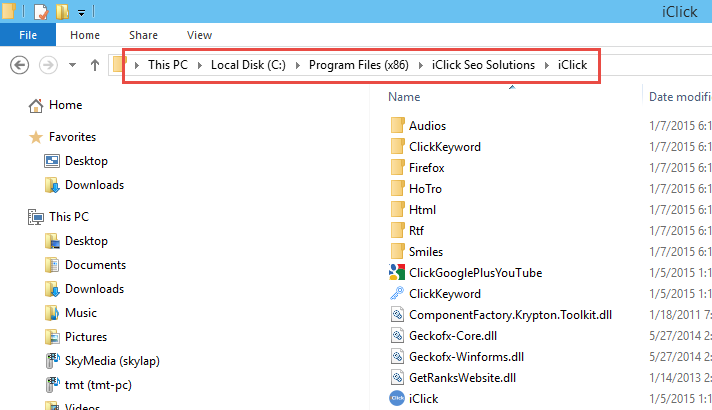712x410 pixels.
Task: Select the folder name Smiles
Action: [x=425, y=252]
